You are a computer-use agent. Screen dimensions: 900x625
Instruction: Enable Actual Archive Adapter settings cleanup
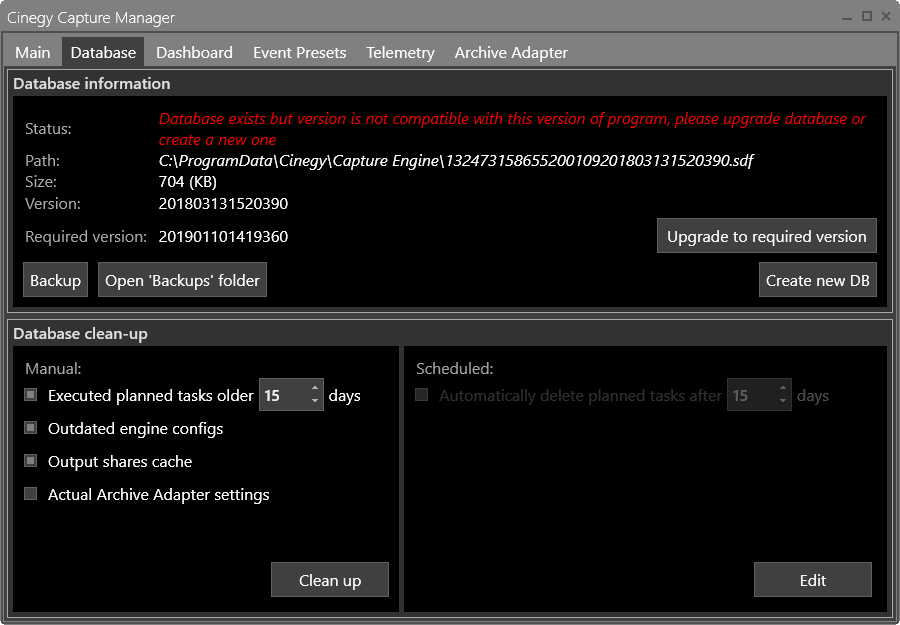30,494
